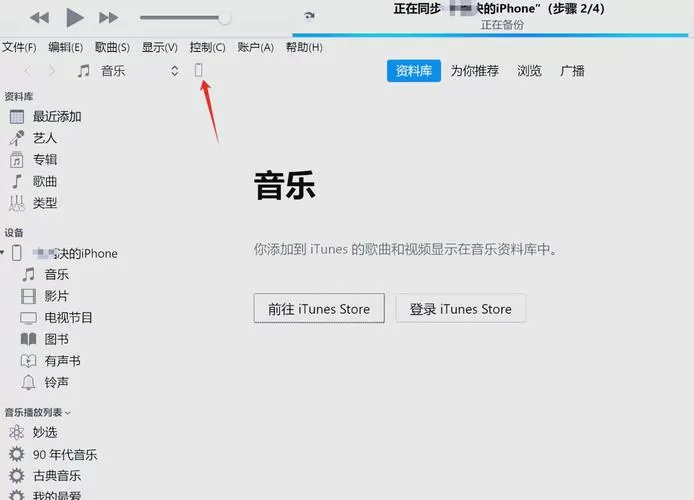Open the 妙选 Genius playlist
The width and height of the screenshot is (694, 500).
point(33,432)
